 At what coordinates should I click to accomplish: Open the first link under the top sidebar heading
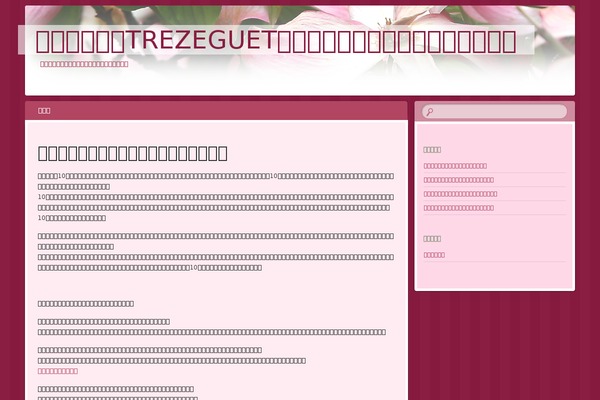455,166
